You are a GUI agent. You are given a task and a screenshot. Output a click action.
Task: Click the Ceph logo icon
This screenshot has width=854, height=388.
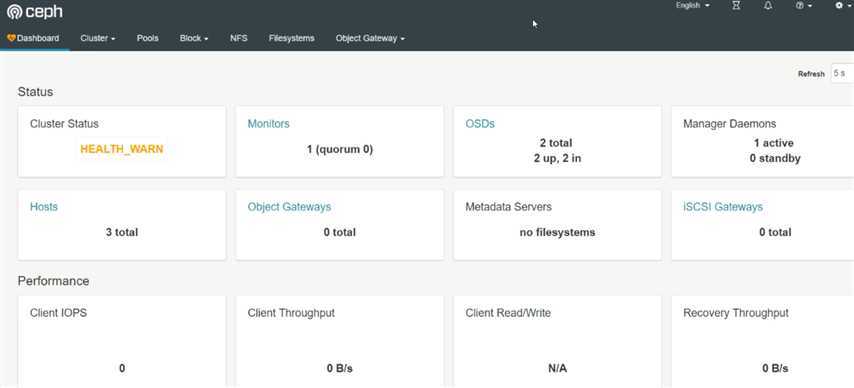coord(14,12)
